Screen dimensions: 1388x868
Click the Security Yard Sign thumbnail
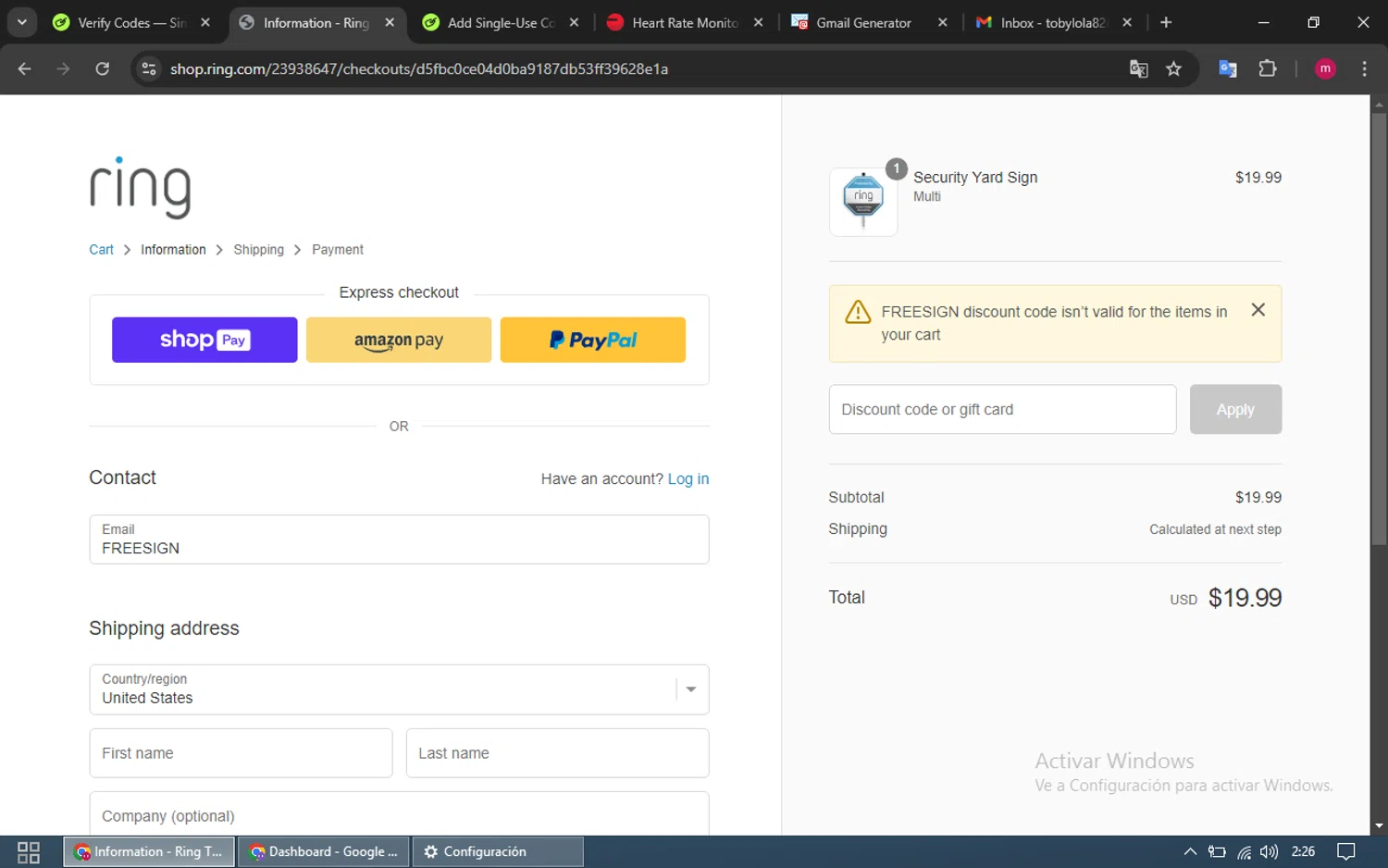(863, 202)
